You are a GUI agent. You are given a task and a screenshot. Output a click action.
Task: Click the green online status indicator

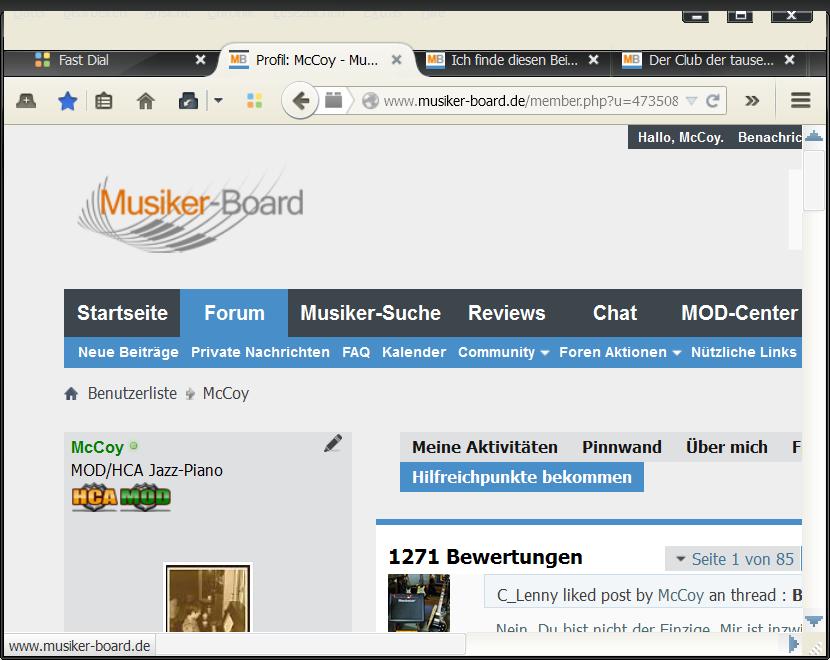pyautogui.click(x=133, y=446)
